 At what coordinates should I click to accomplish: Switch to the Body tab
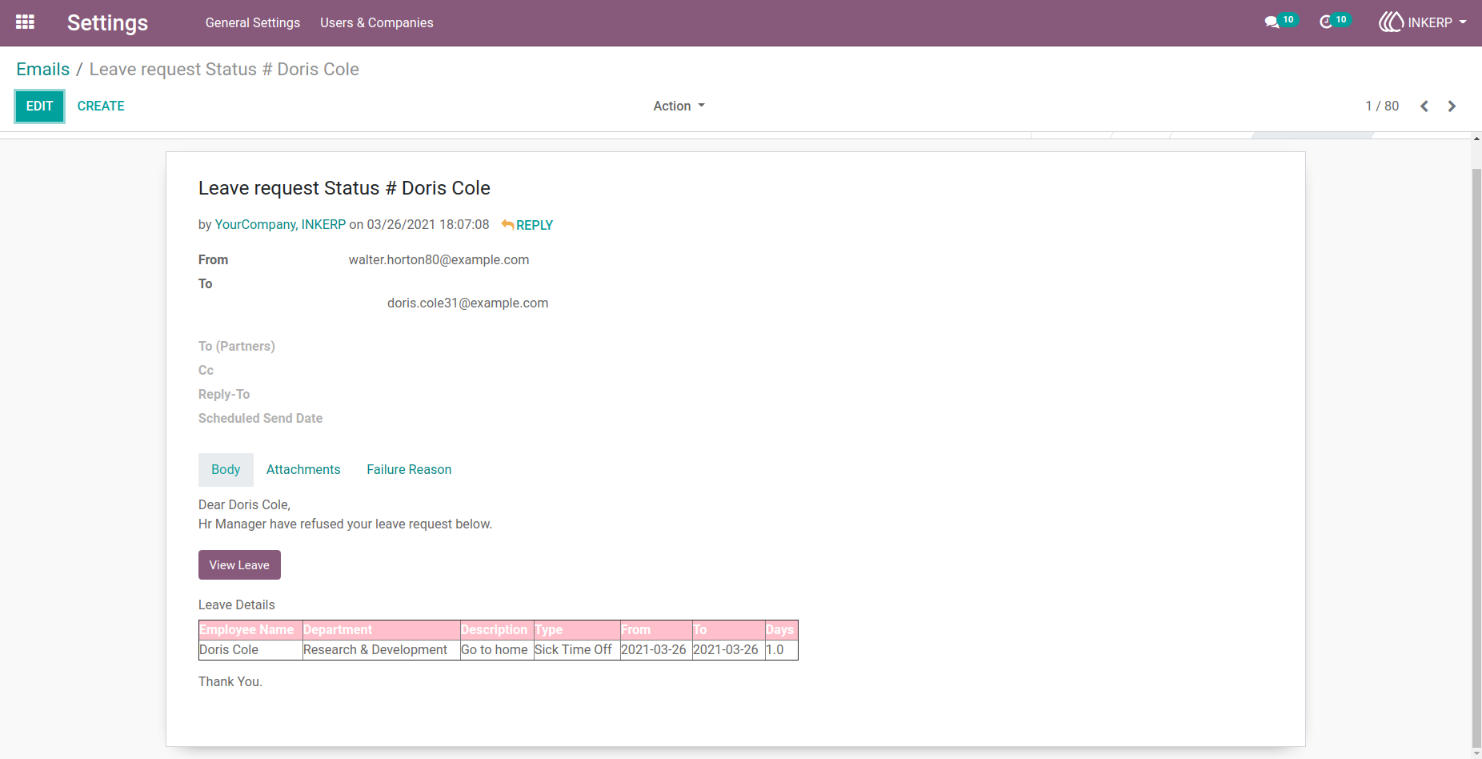[x=226, y=470]
